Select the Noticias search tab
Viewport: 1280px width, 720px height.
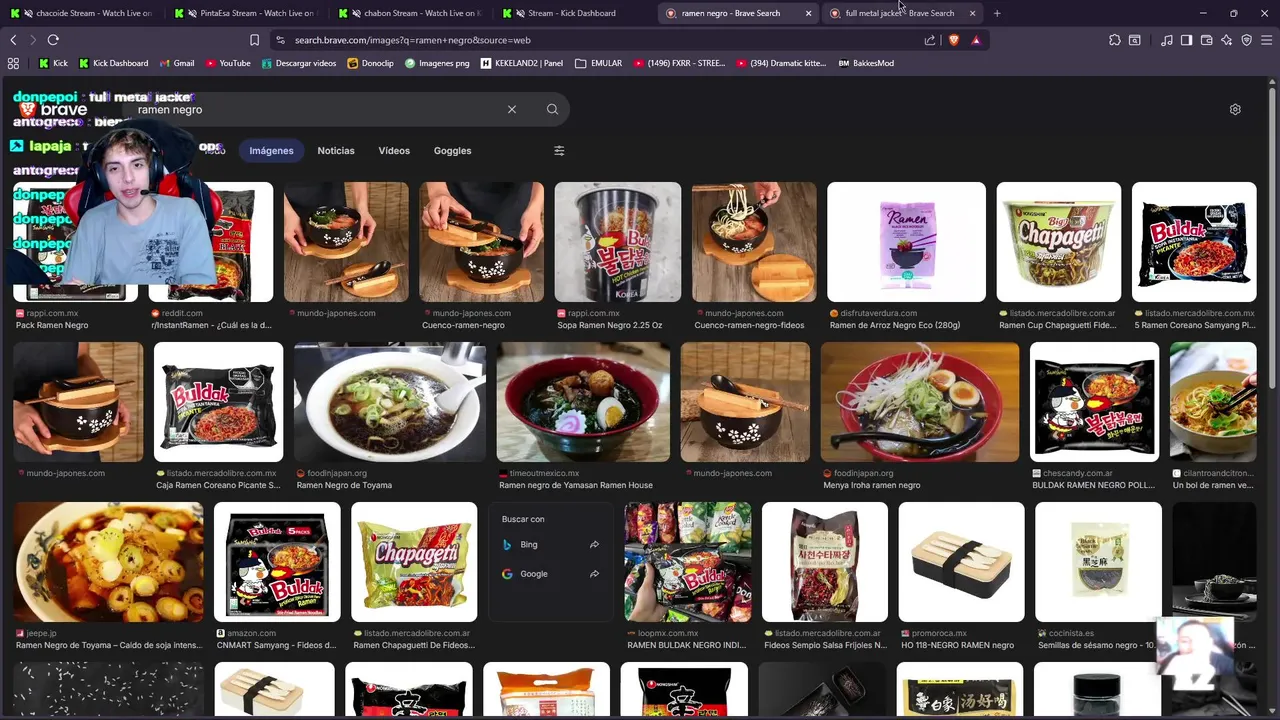click(x=336, y=151)
